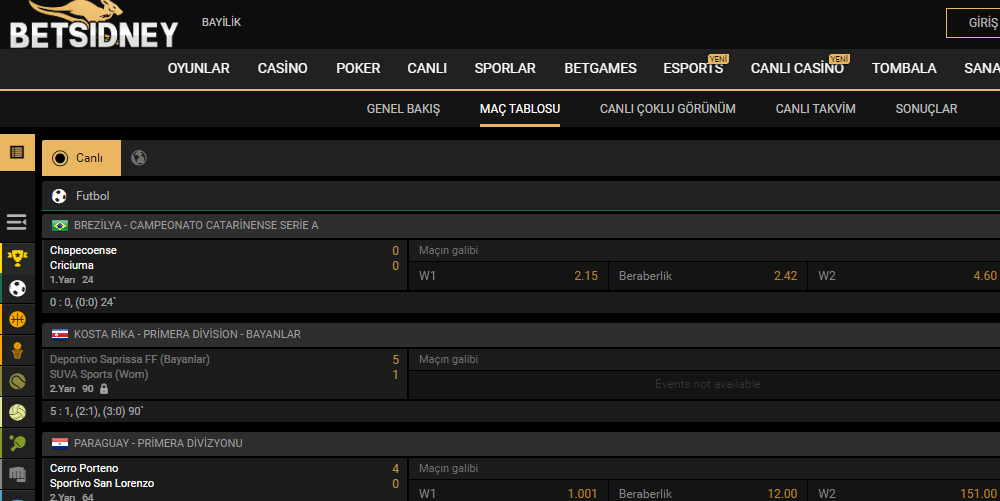Open Deportivo Saprissa FF match row
This screenshot has height=501, width=1000.
[x=224, y=374]
